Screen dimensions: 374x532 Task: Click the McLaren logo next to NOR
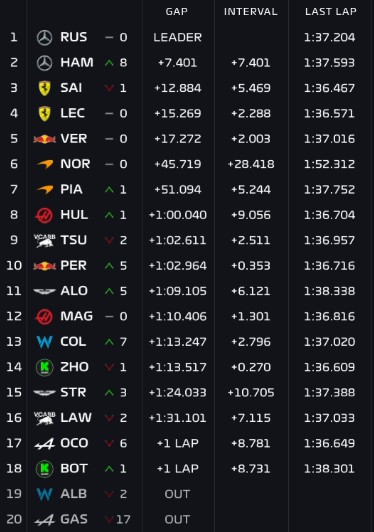point(45,164)
